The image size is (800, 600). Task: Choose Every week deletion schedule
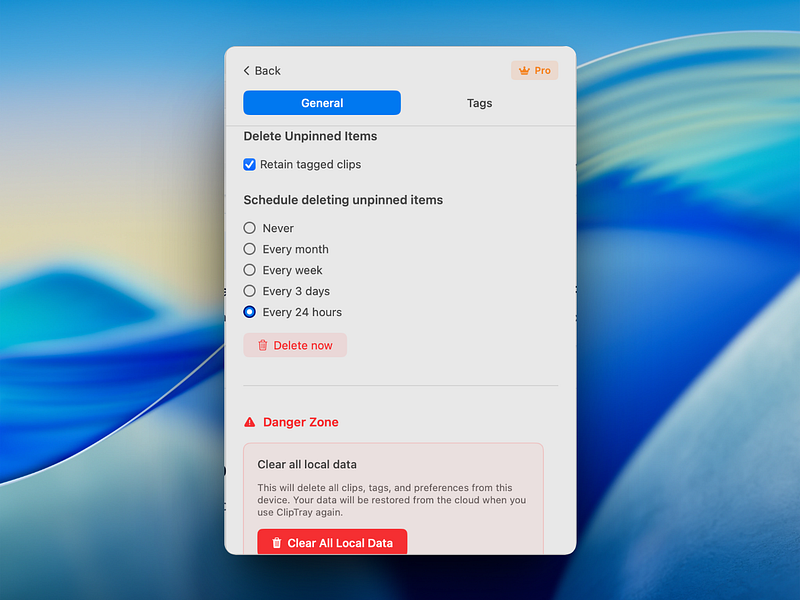249,270
